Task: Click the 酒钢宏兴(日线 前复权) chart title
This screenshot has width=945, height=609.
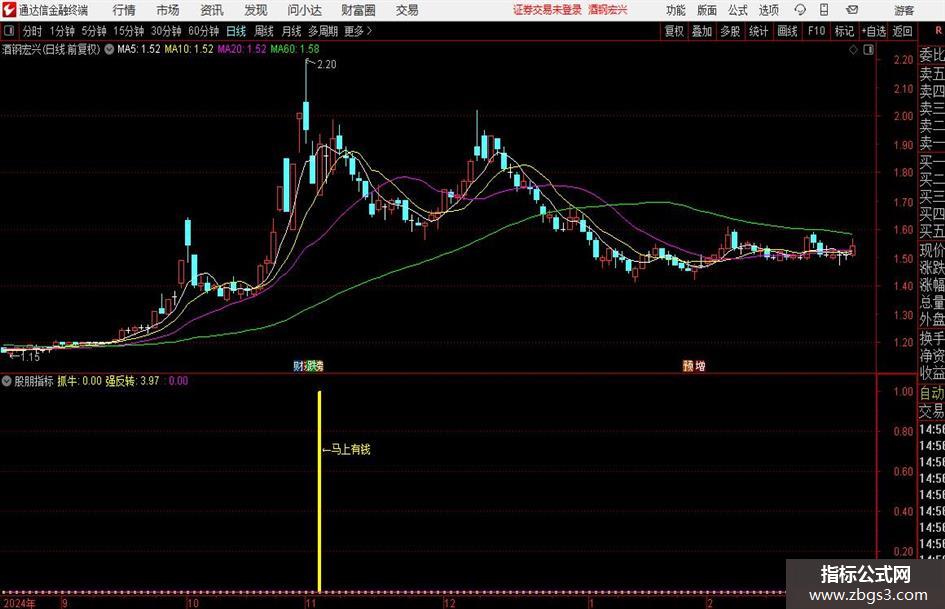Action: [x=51, y=49]
